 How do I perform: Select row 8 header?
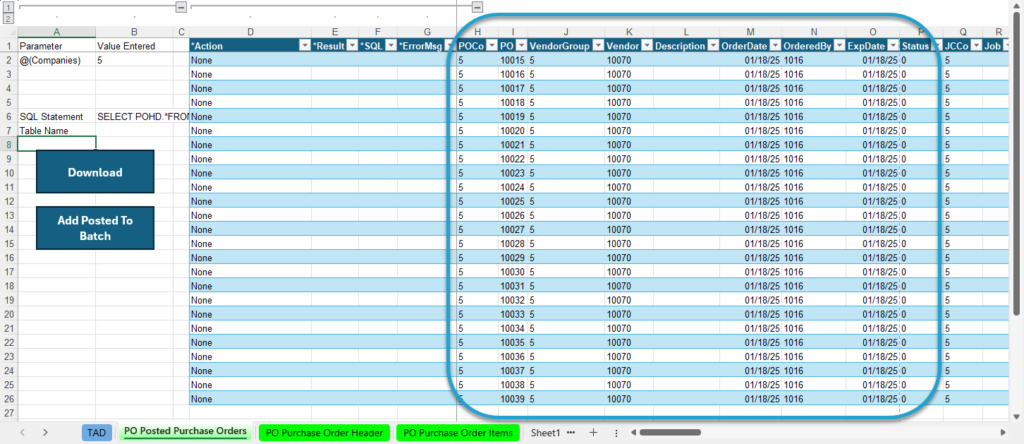pyautogui.click(x=8, y=144)
